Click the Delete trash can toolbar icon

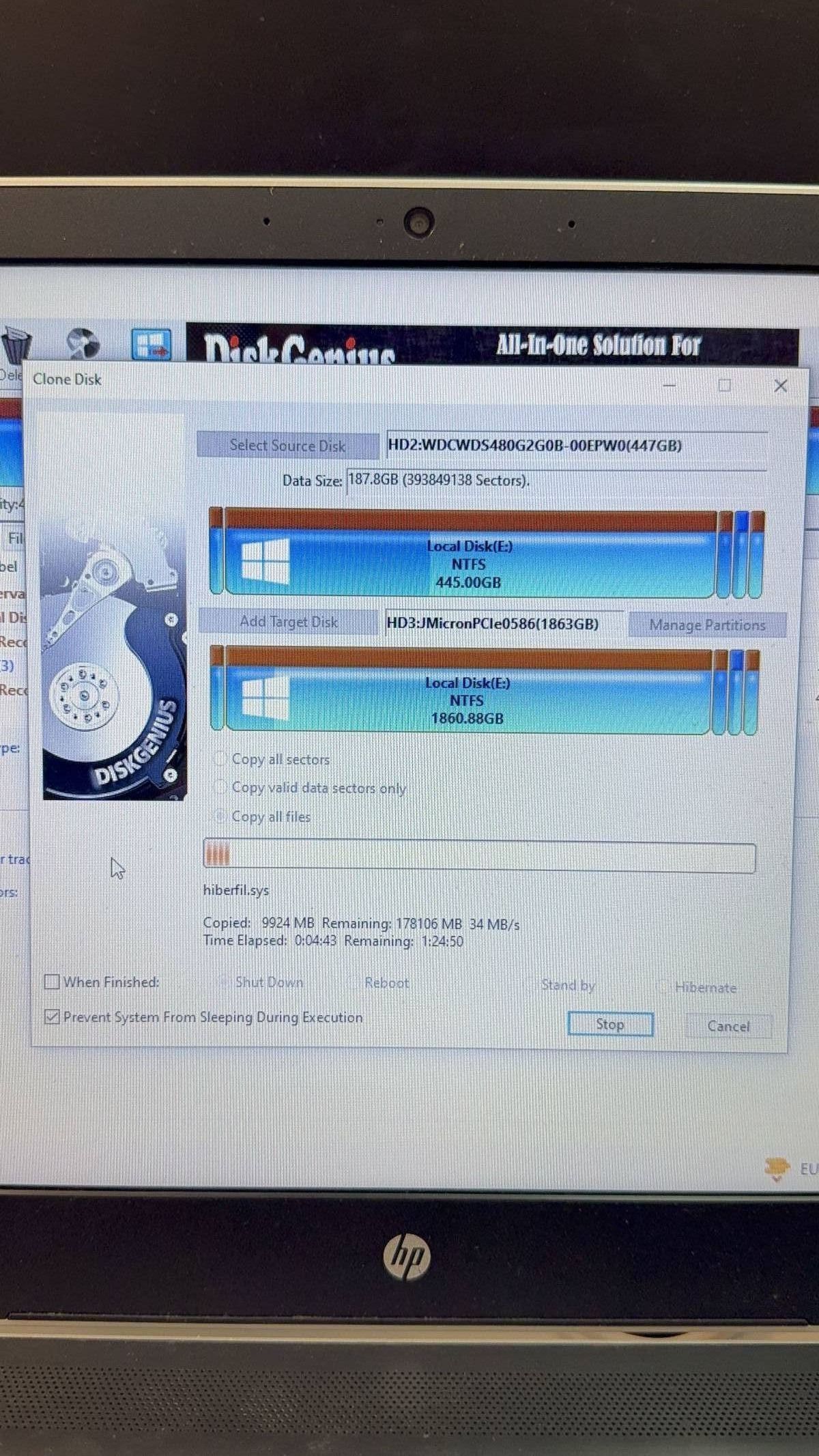16,345
